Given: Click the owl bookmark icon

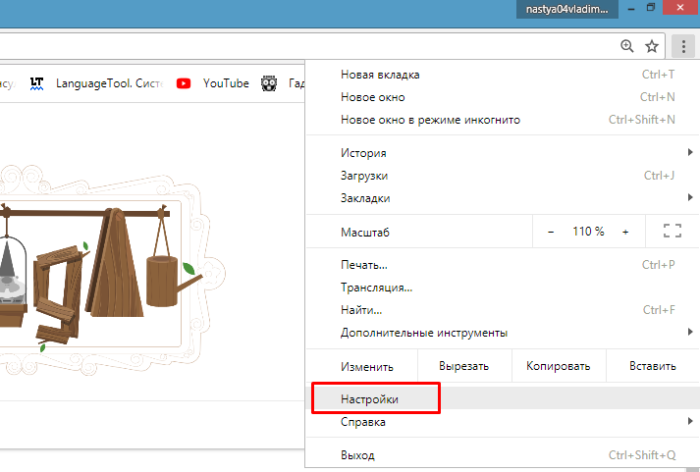Looking at the screenshot, I should click(269, 84).
